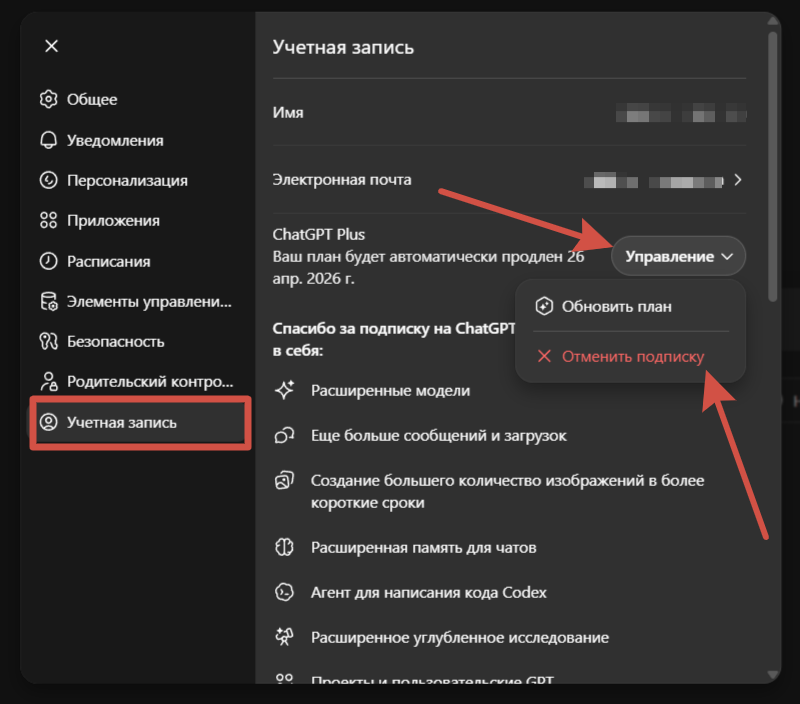Click the Расширенные модели feature text
This screenshot has width=800, height=704.
click(x=390, y=391)
